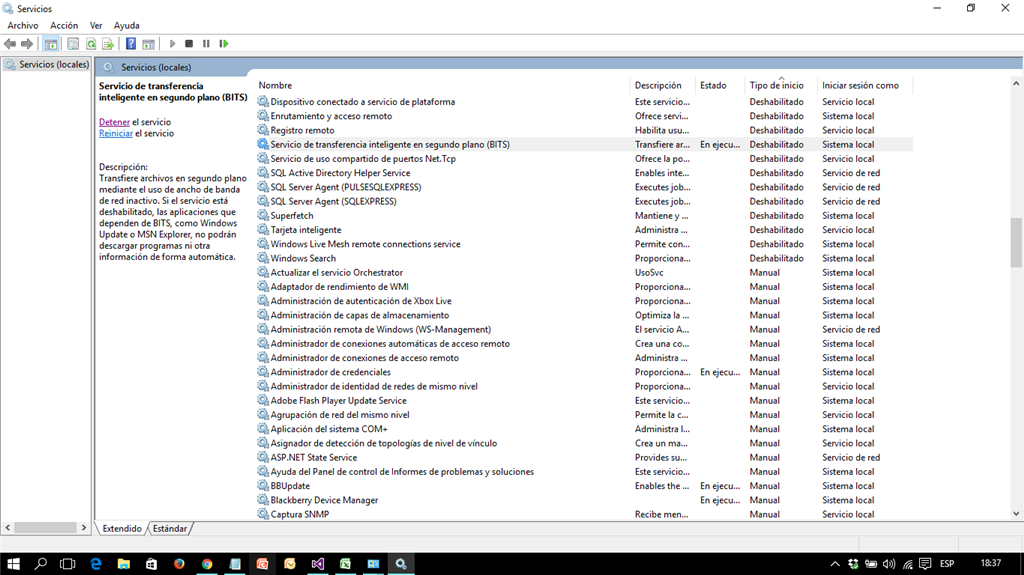Viewport: 1024px width, 575px height.
Task: Open File Explorer from taskbar
Action: pyautogui.click(x=123, y=563)
